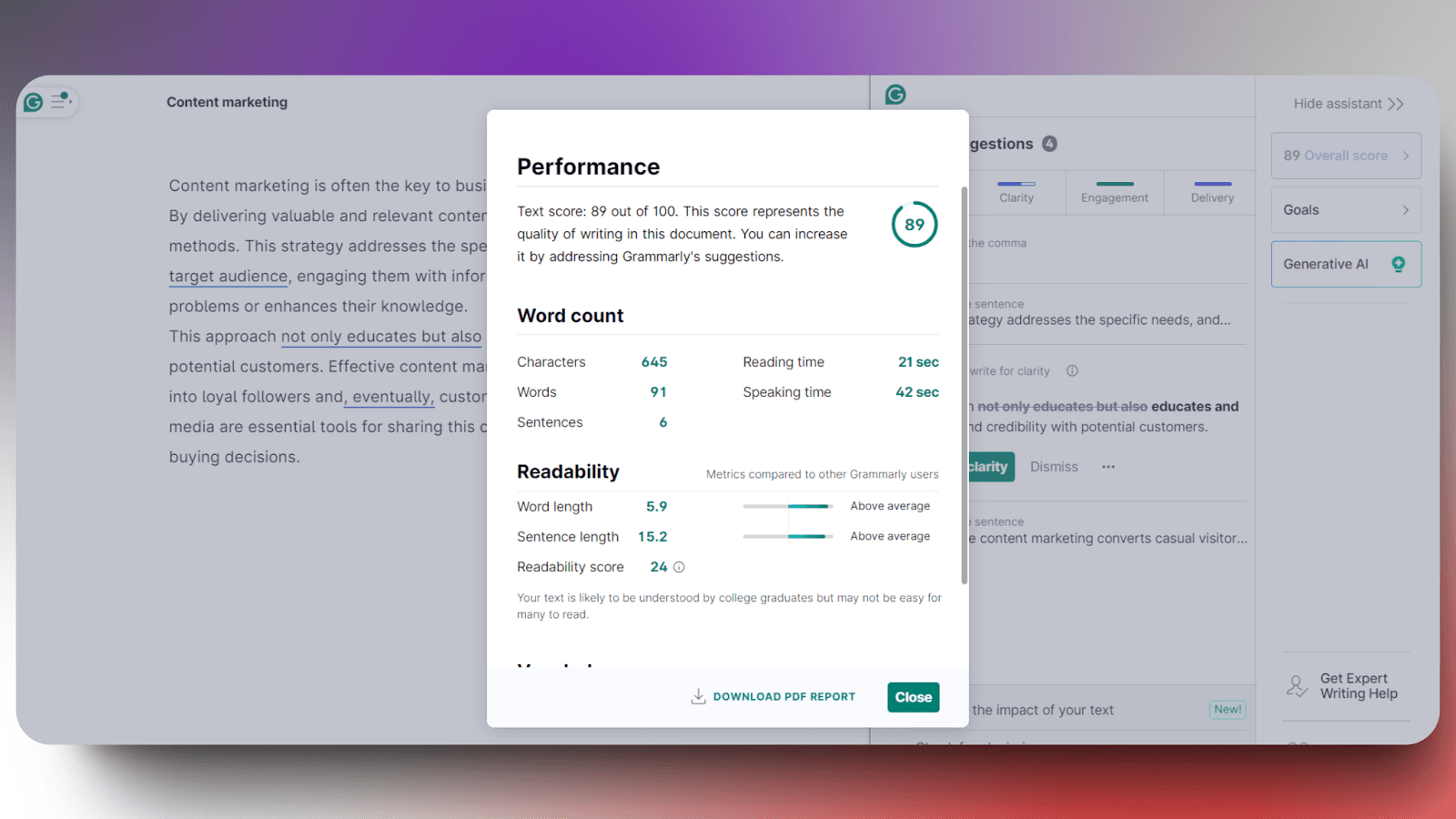Click the Reading time 21 sec value
The height and width of the screenshot is (819, 1456).
(x=918, y=362)
